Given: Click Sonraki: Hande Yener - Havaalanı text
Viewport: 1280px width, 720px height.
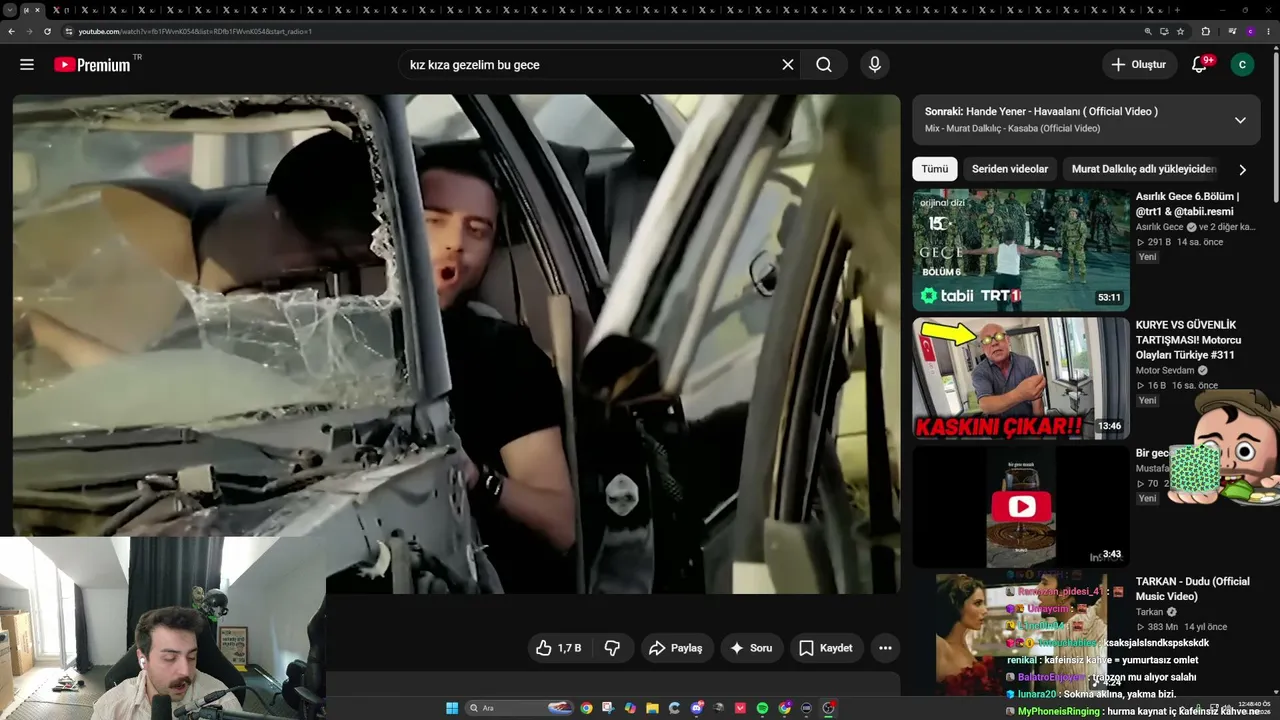Looking at the screenshot, I should (1041, 112).
